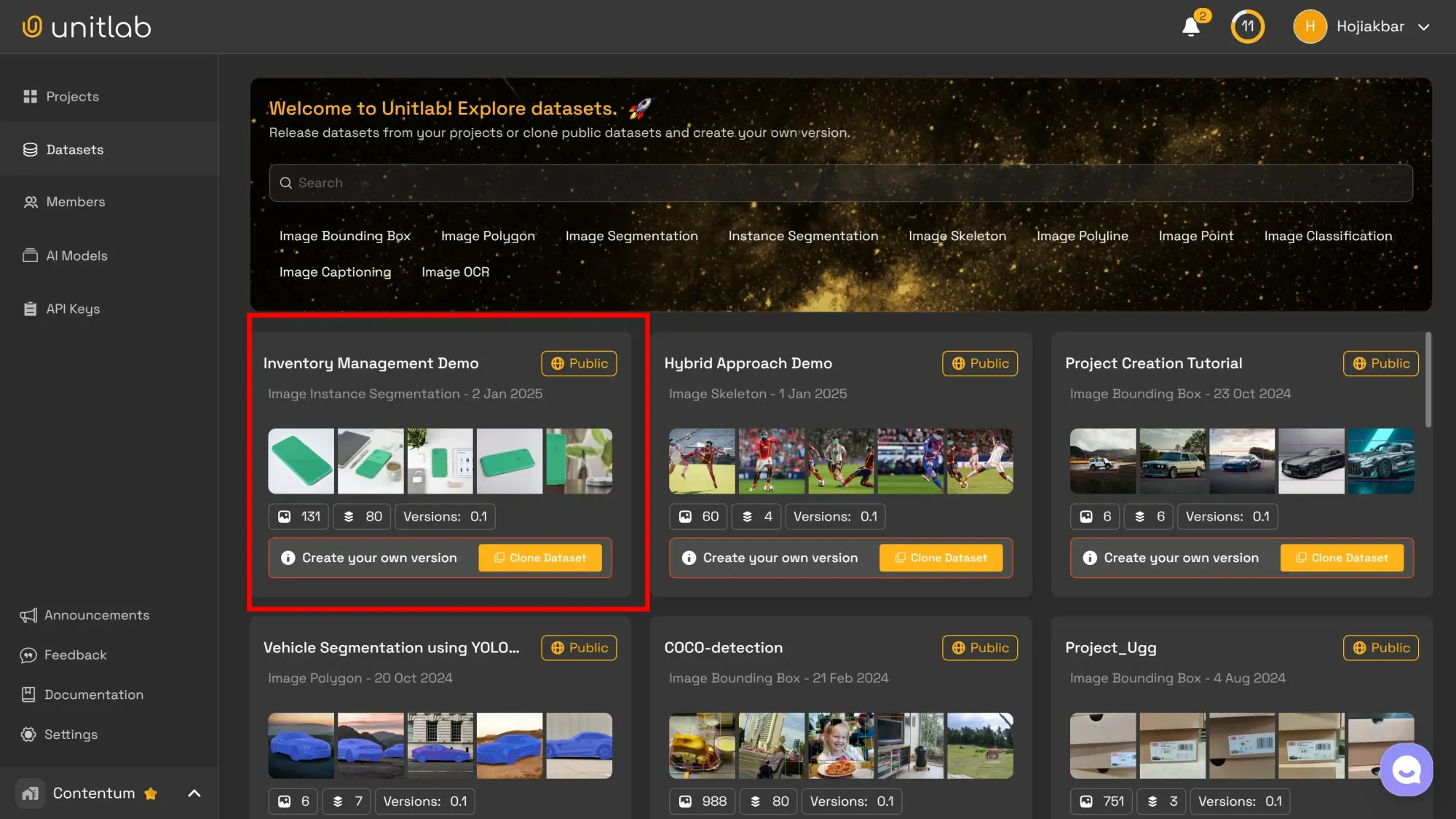The image size is (1456, 819).
Task: Click the Announcements megaphone icon
Action: click(28, 616)
